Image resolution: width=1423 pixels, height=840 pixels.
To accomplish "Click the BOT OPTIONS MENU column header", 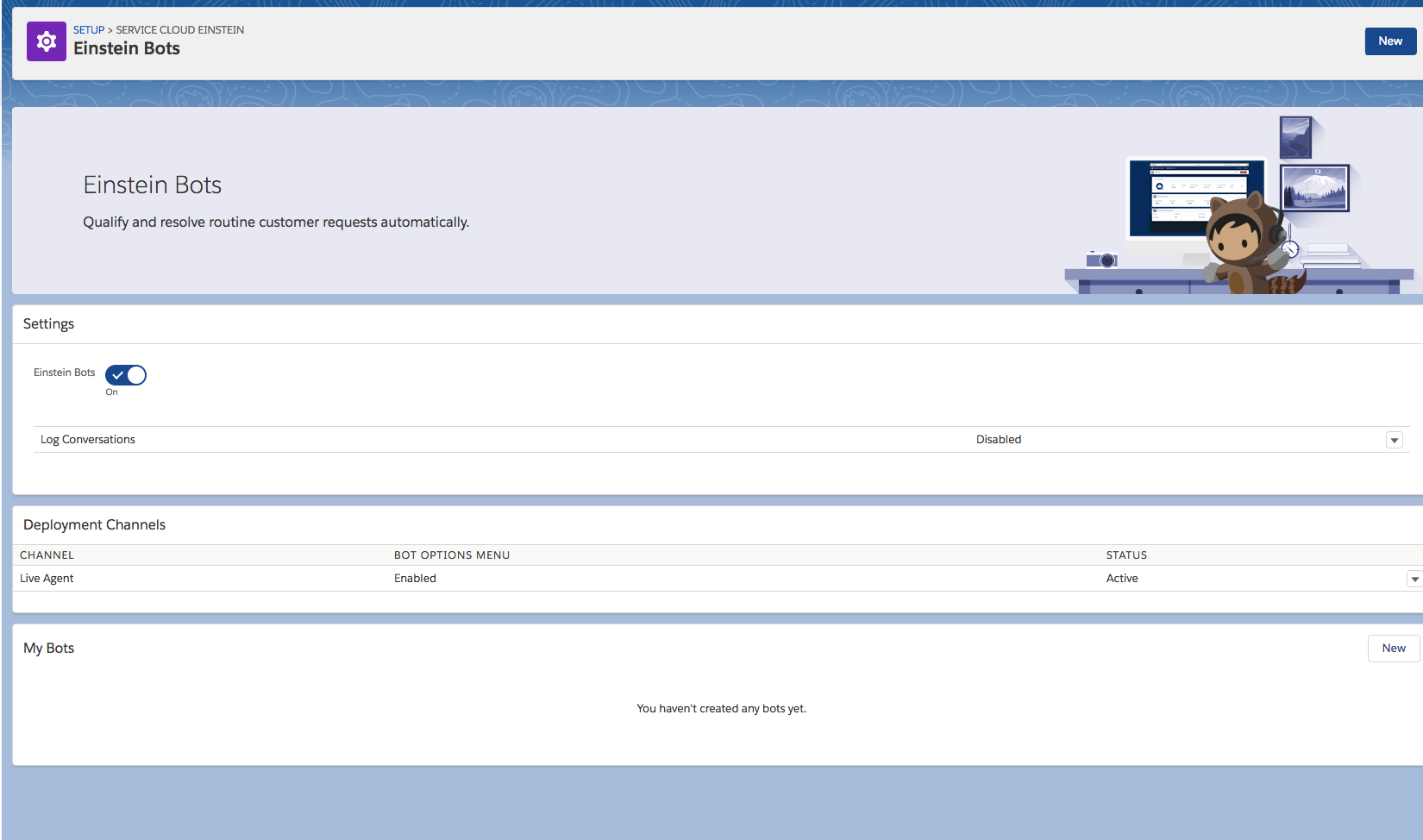I will click(x=452, y=555).
